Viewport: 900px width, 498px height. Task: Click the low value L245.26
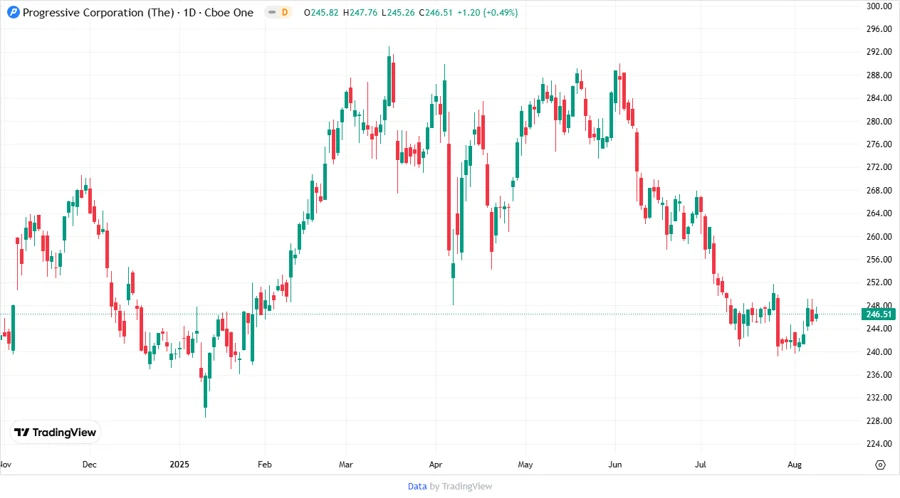(398, 12)
